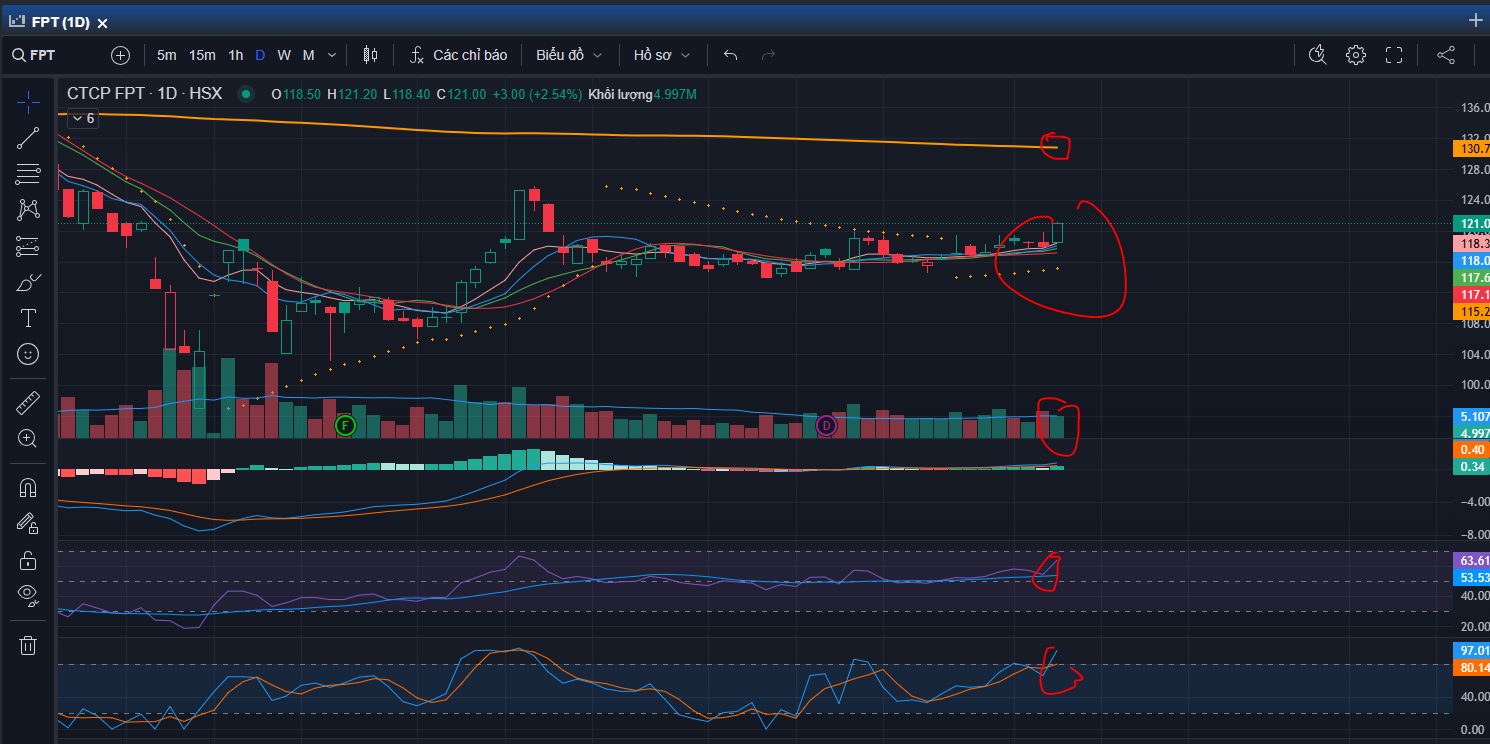Click the CTCP FPT · 1D · HSX title
The image size is (1490, 744).
(x=144, y=93)
